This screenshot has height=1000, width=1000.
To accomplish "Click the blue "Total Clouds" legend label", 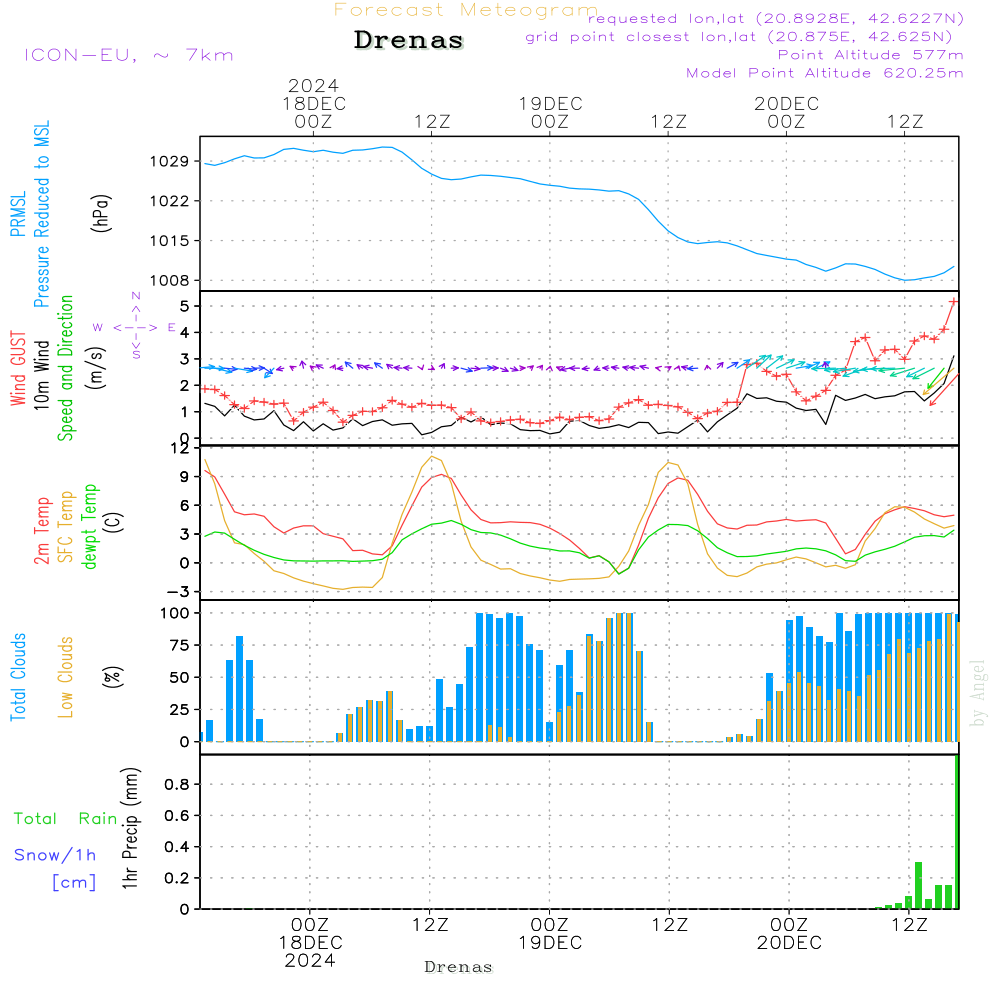I will coord(18,677).
